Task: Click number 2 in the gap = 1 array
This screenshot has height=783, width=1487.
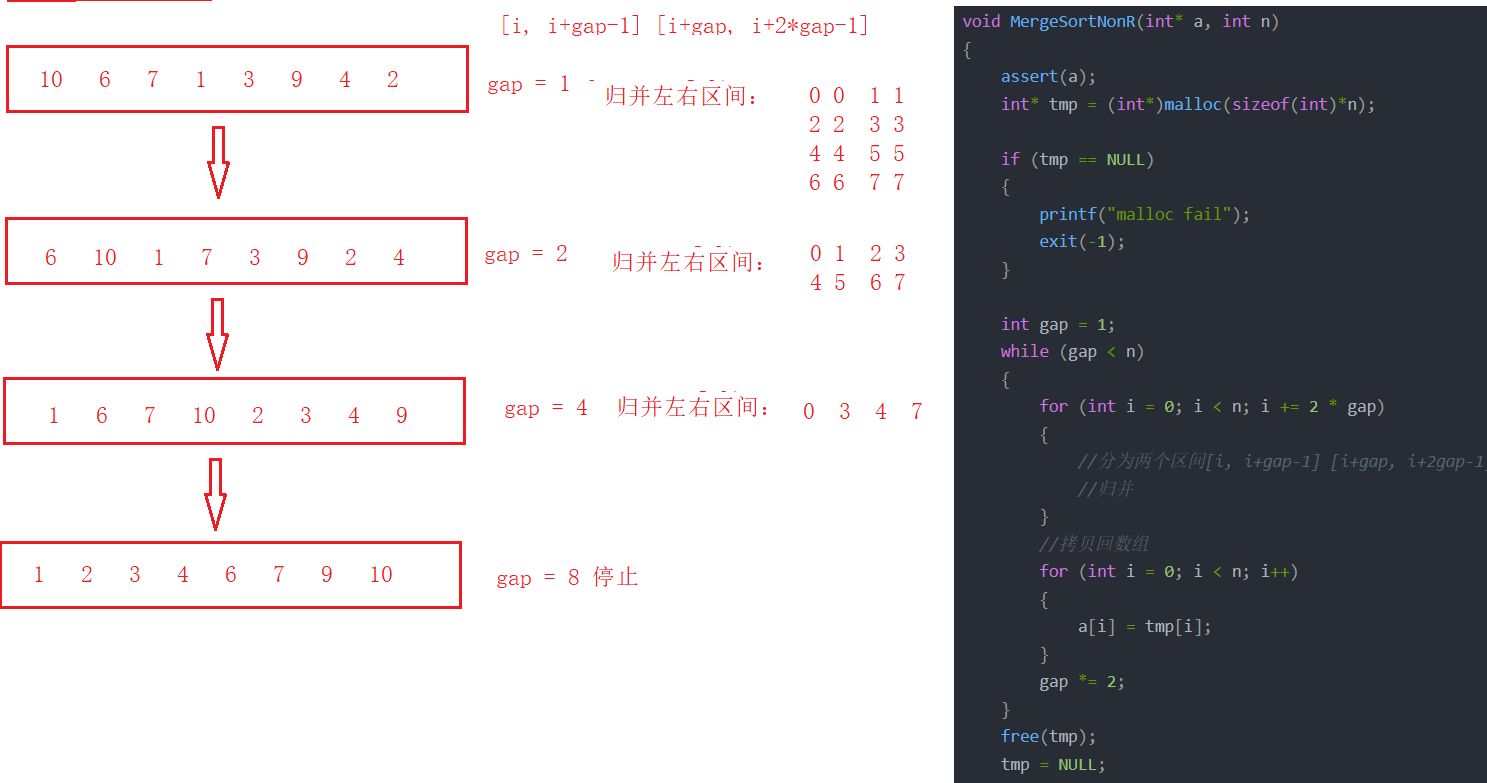Action: click(393, 80)
